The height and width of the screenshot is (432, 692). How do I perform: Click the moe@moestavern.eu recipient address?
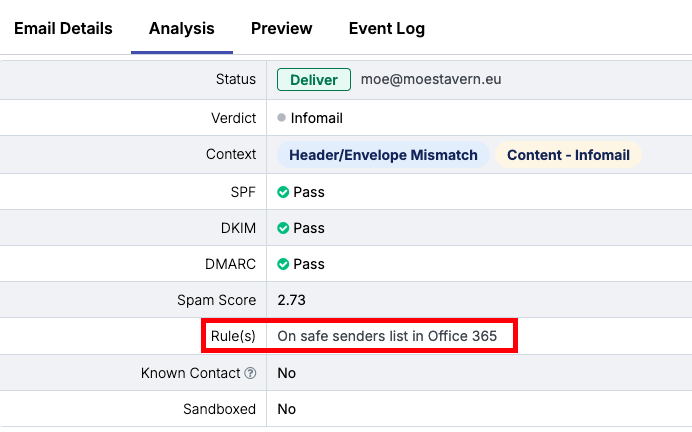(x=430, y=80)
